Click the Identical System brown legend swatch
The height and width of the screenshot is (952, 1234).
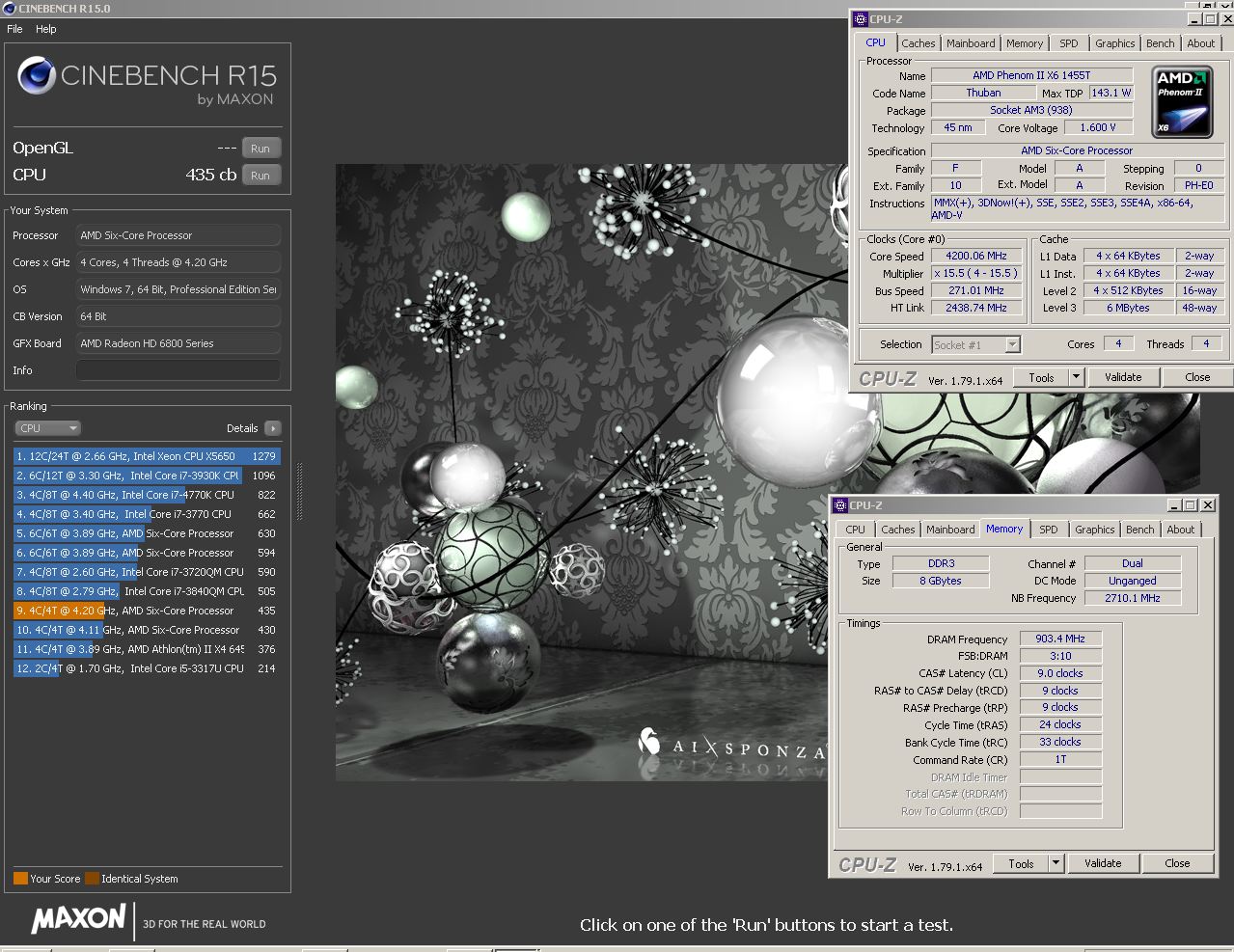[92, 879]
